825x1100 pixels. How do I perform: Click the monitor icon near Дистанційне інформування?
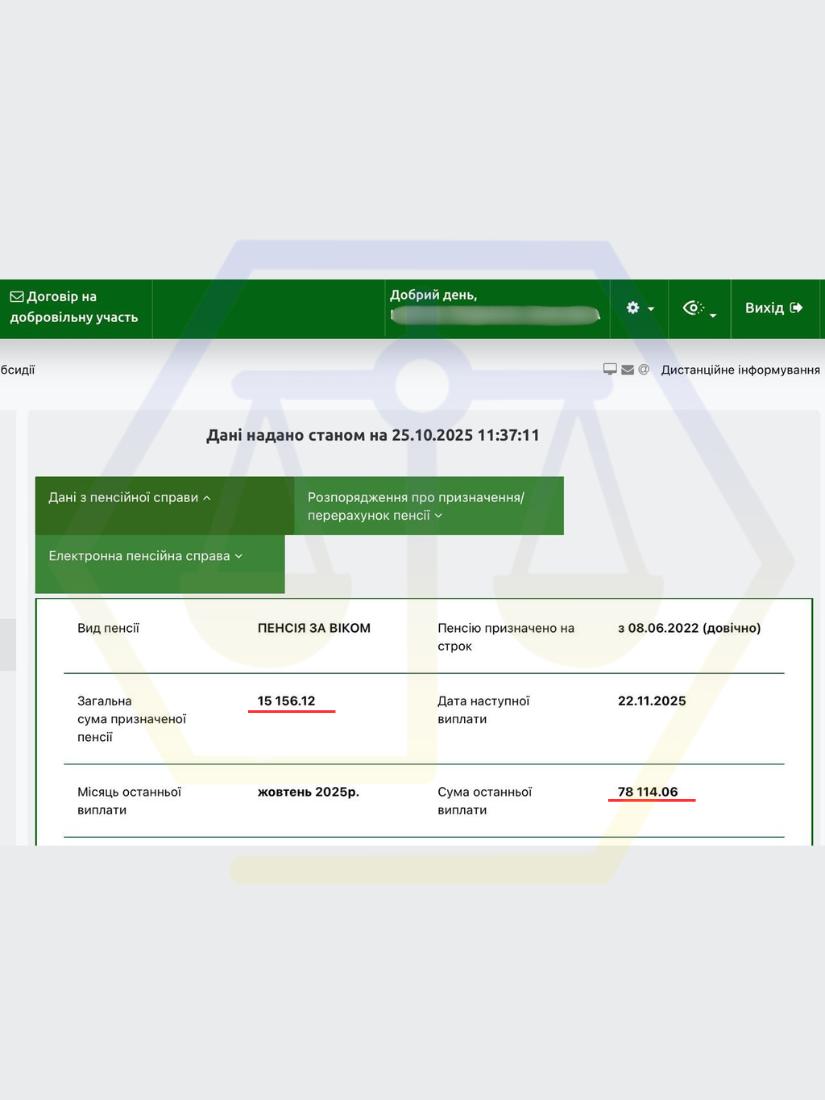[x=610, y=369]
